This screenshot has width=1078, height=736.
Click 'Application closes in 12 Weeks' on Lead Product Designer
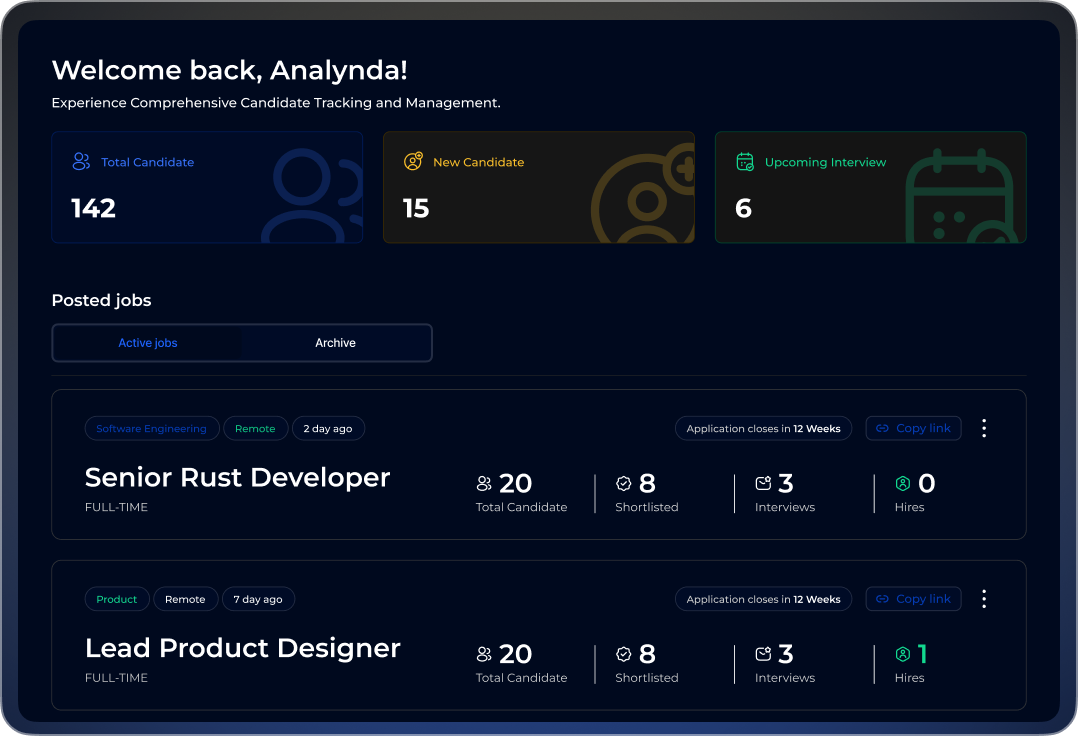click(763, 599)
